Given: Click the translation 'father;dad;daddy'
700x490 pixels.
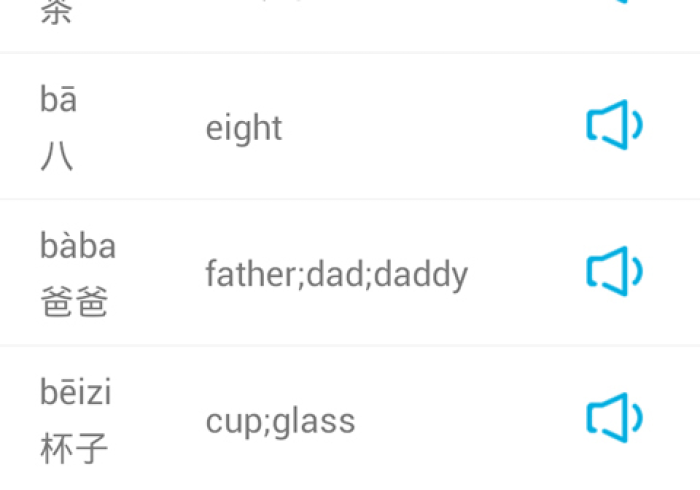Looking at the screenshot, I should coord(336,274).
